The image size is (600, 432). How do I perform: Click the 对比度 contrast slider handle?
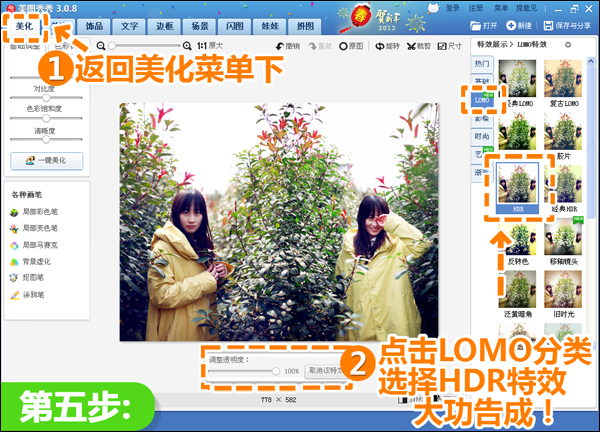coord(46,98)
